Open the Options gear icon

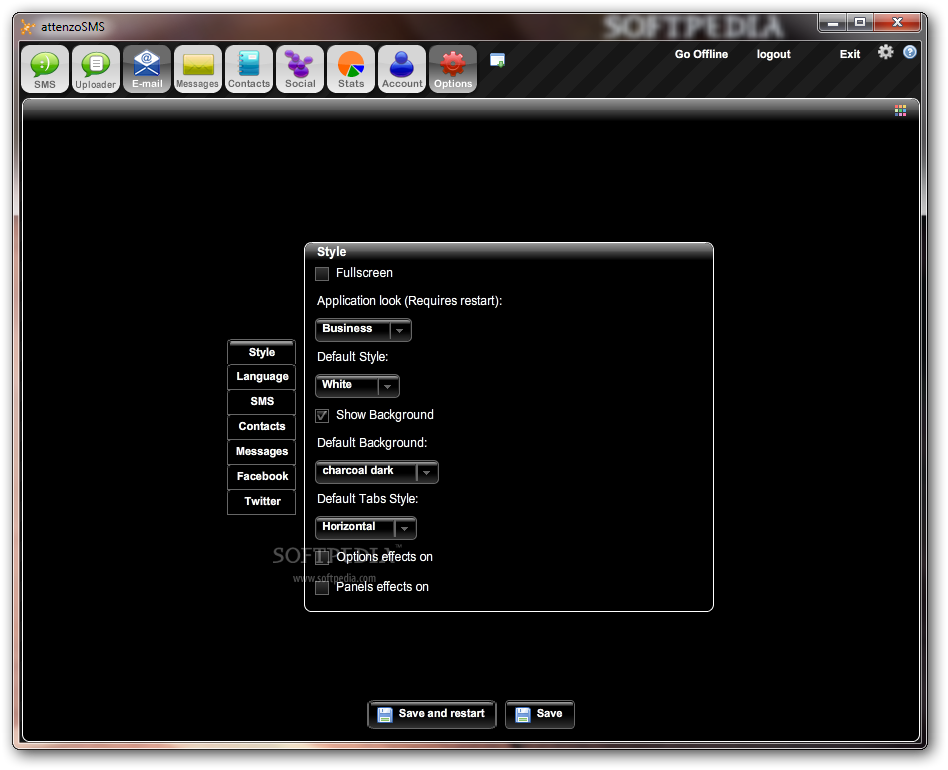pyautogui.click(x=453, y=69)
